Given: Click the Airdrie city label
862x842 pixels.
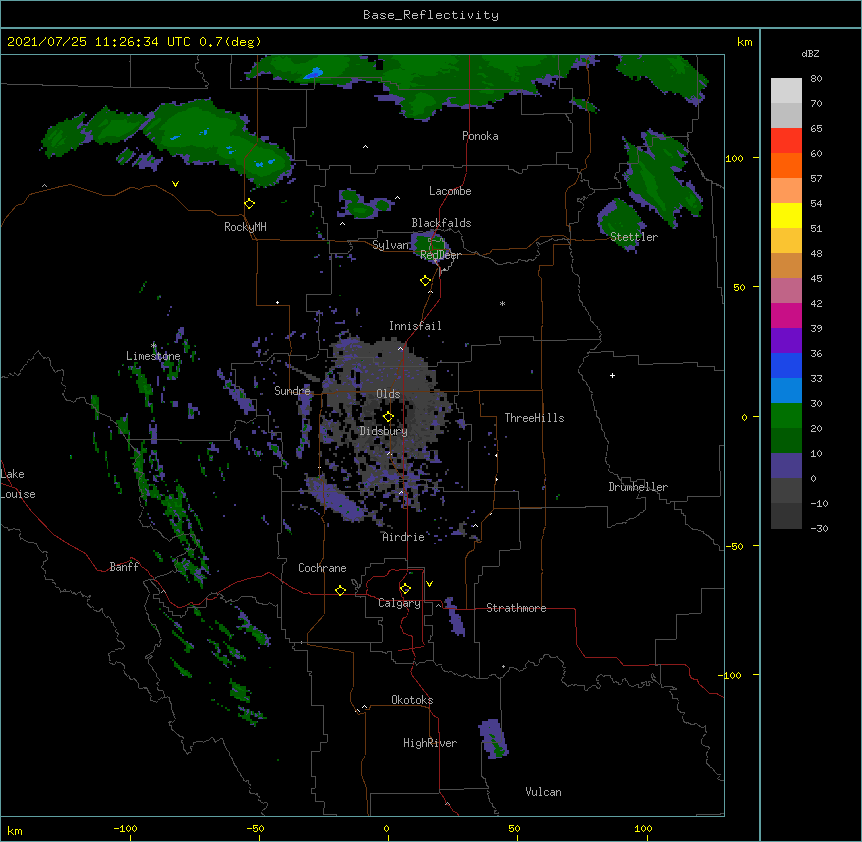Looking at the screenshot, I should [404, 537].
